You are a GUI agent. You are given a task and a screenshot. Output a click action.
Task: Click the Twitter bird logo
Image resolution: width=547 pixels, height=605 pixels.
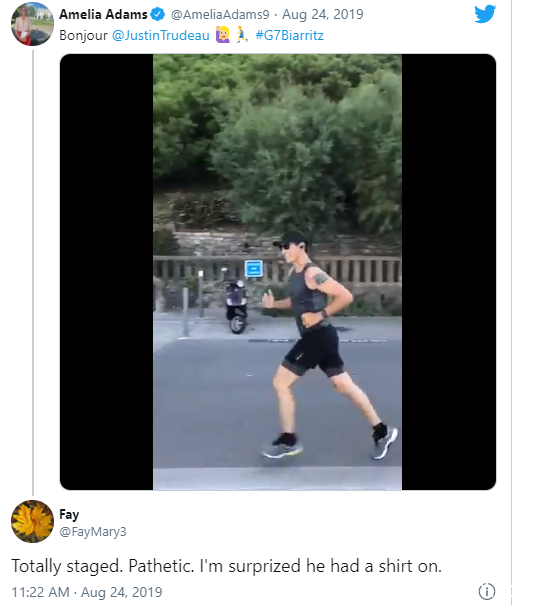tap(485, 14)
